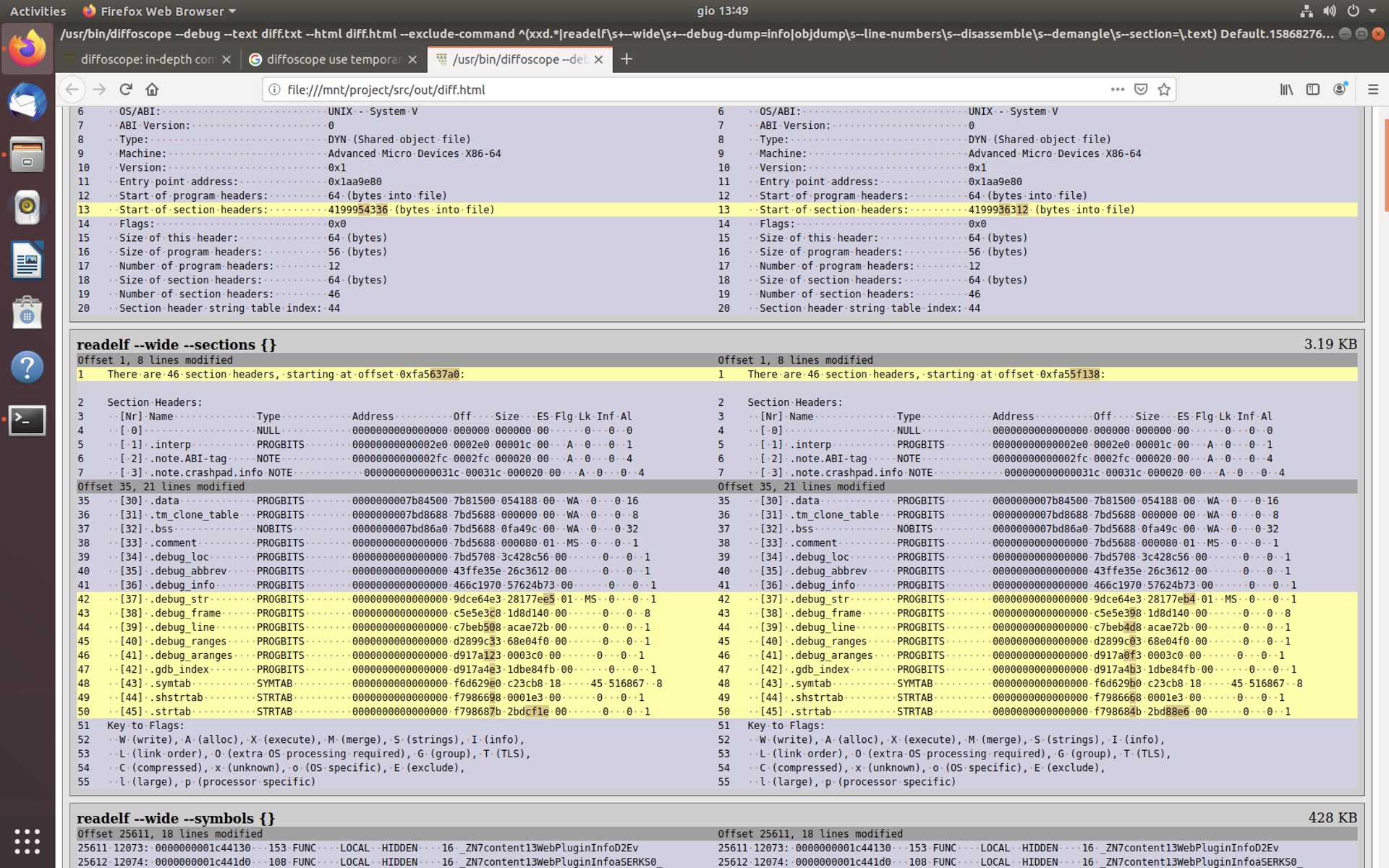The height and width of the screenshot is (868, 1389).
Task: Click left 'Entry point address:' line
Action: pos(397,182)
